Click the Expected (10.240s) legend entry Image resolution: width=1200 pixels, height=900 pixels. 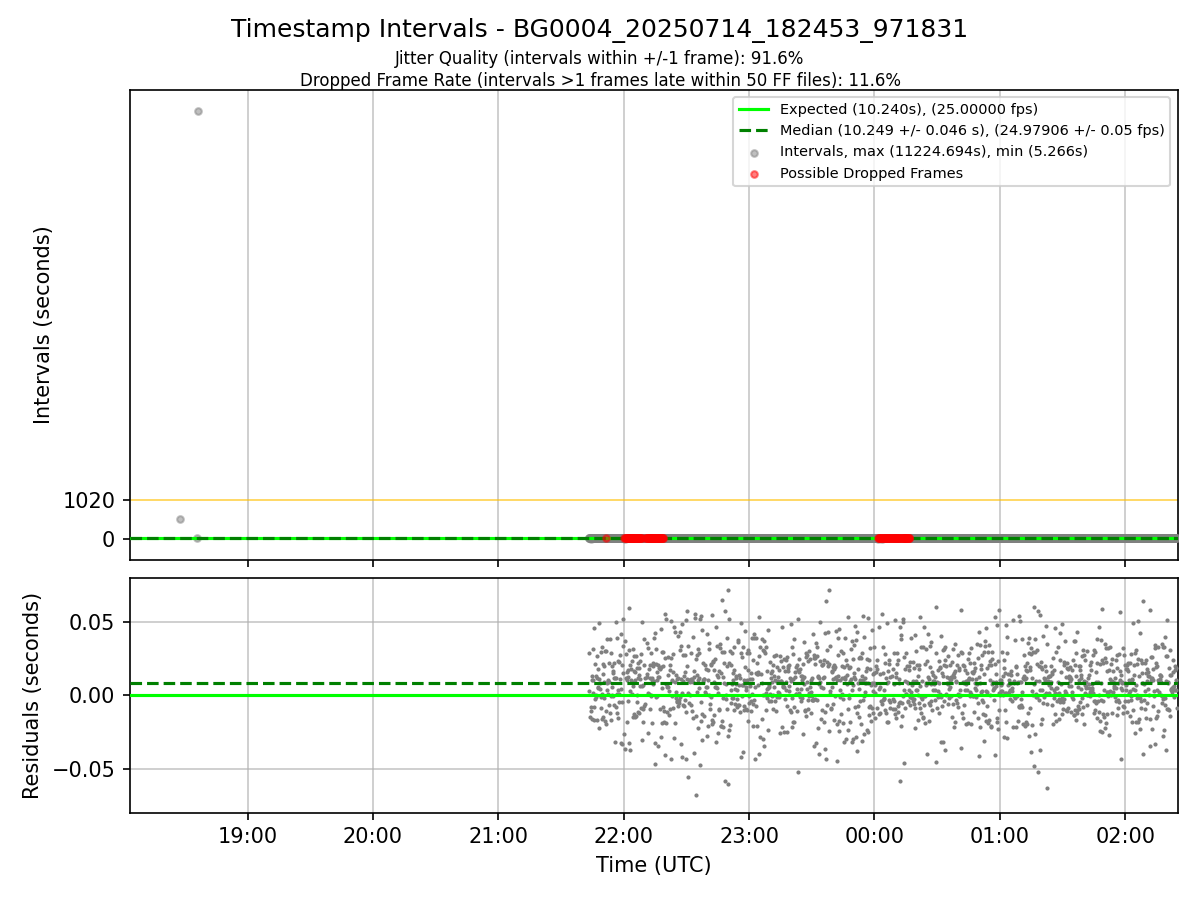click(908, 109)
